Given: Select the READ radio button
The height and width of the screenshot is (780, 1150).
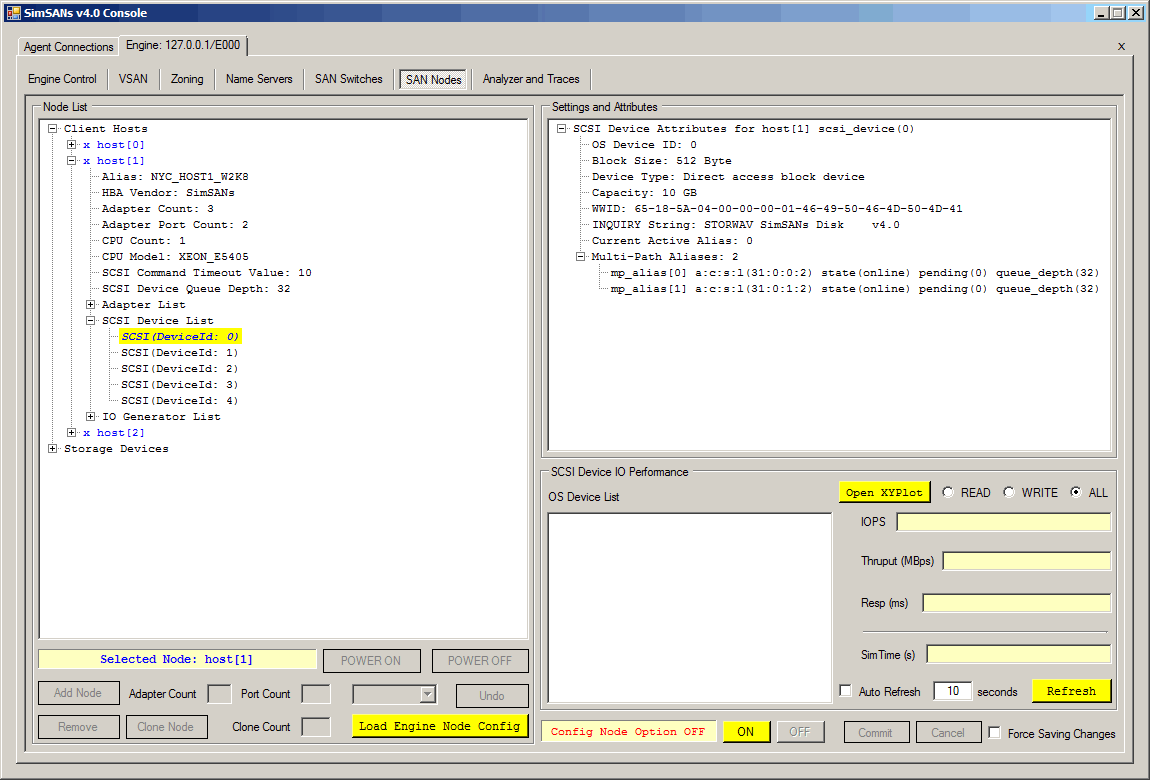Looking at the screenshot, I should [947, 493].
